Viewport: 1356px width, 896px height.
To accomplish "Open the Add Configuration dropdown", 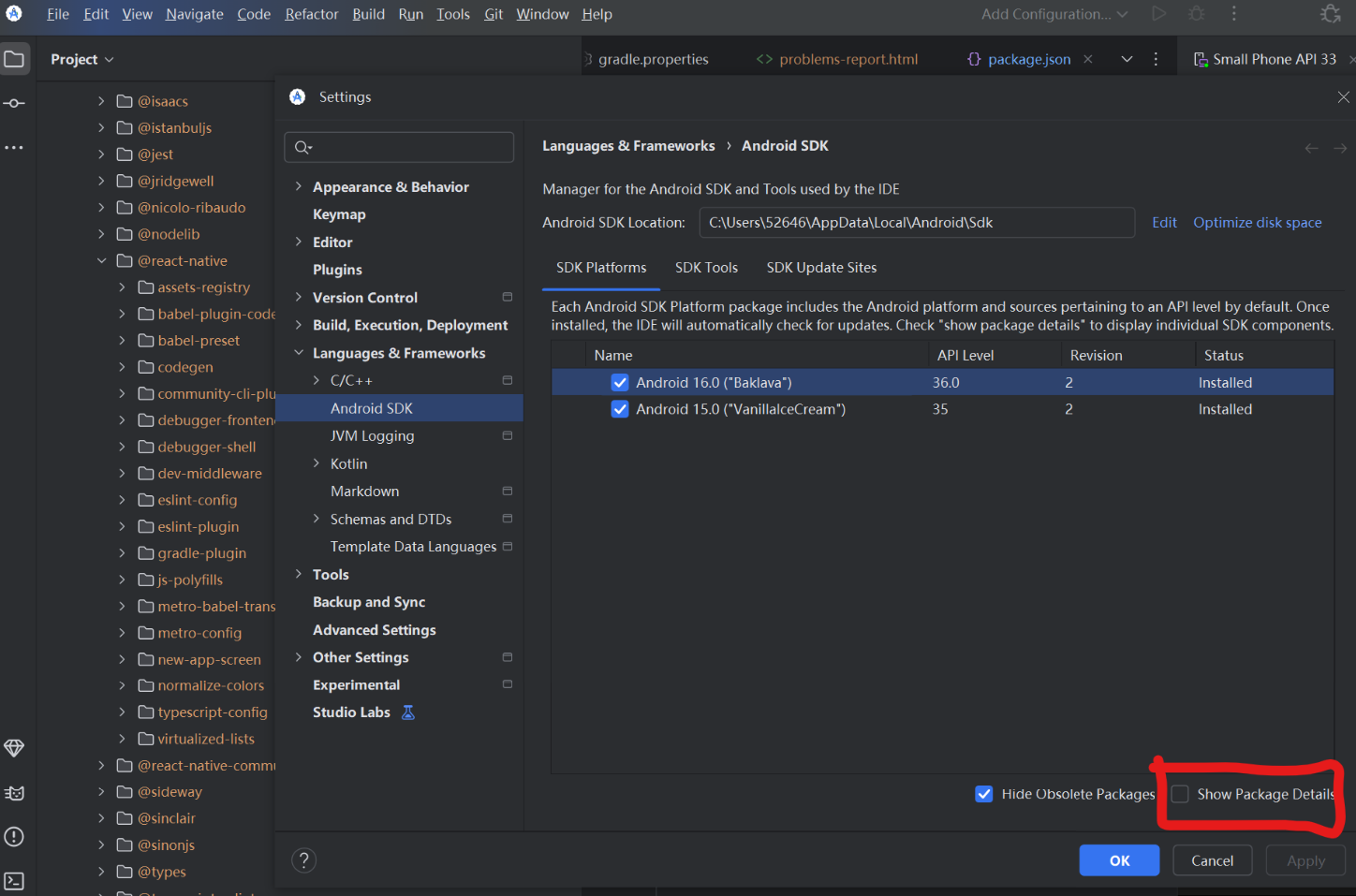I will click(x=1054, y=14).
